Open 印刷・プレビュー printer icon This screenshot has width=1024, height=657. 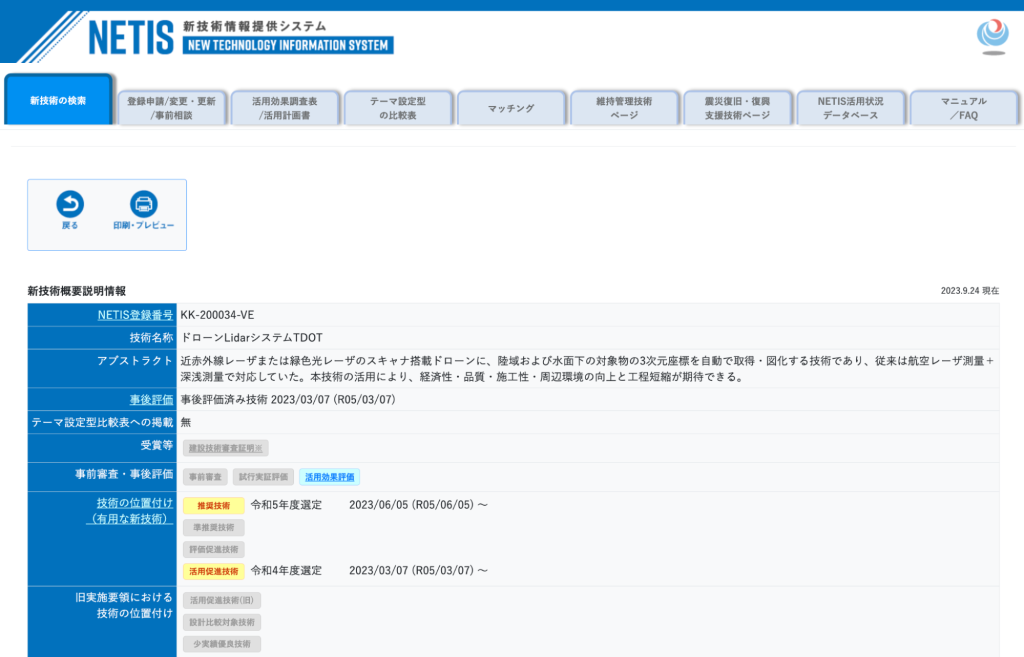(x=144, y=204)
